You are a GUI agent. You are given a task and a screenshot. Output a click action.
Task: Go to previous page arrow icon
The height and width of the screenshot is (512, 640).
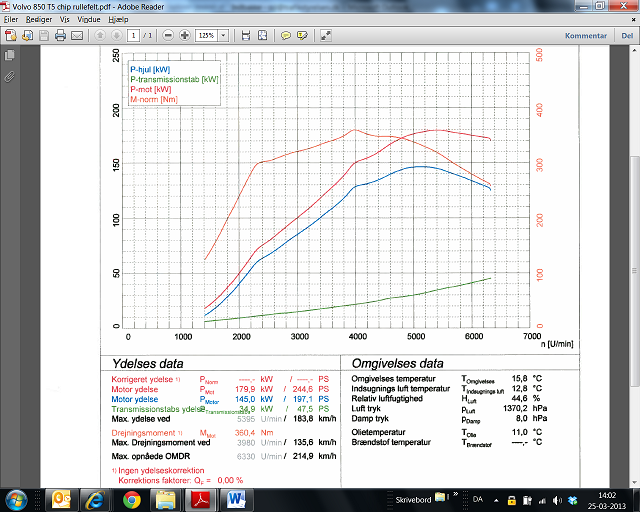coord(100,36)
